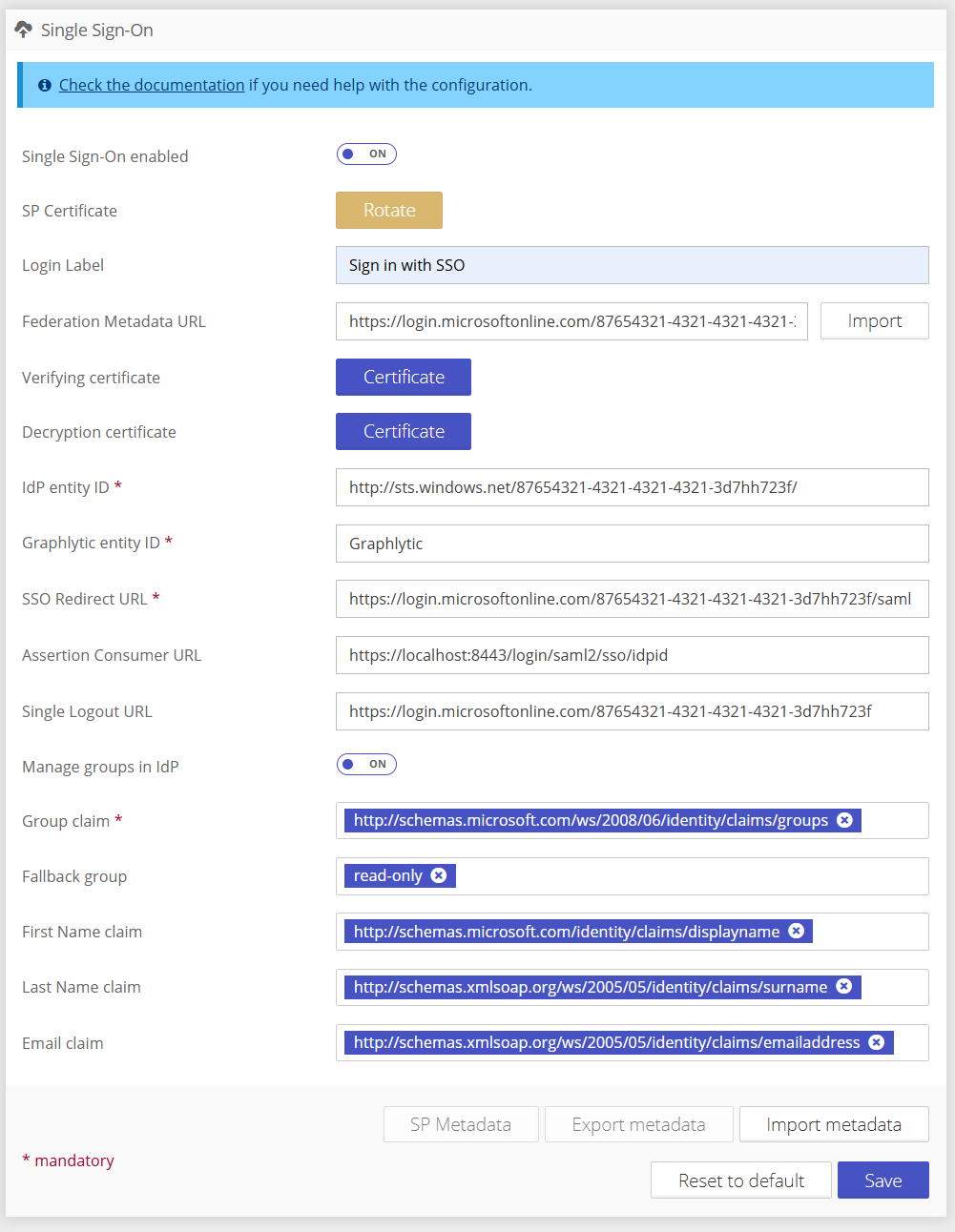
Task: Focus the Login Label input field
Action: coord(633,265)
